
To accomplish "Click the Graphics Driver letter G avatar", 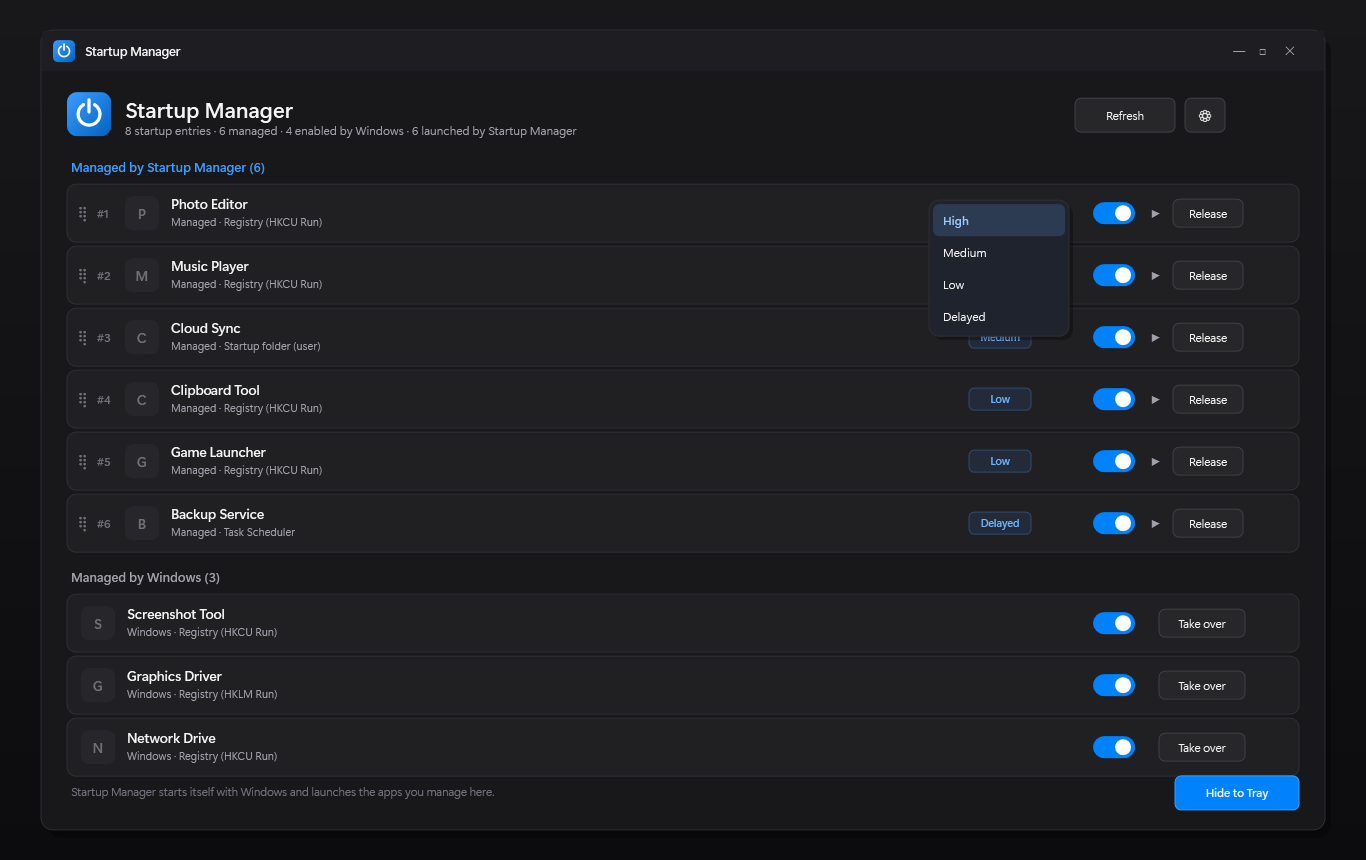I will [98, 686].
